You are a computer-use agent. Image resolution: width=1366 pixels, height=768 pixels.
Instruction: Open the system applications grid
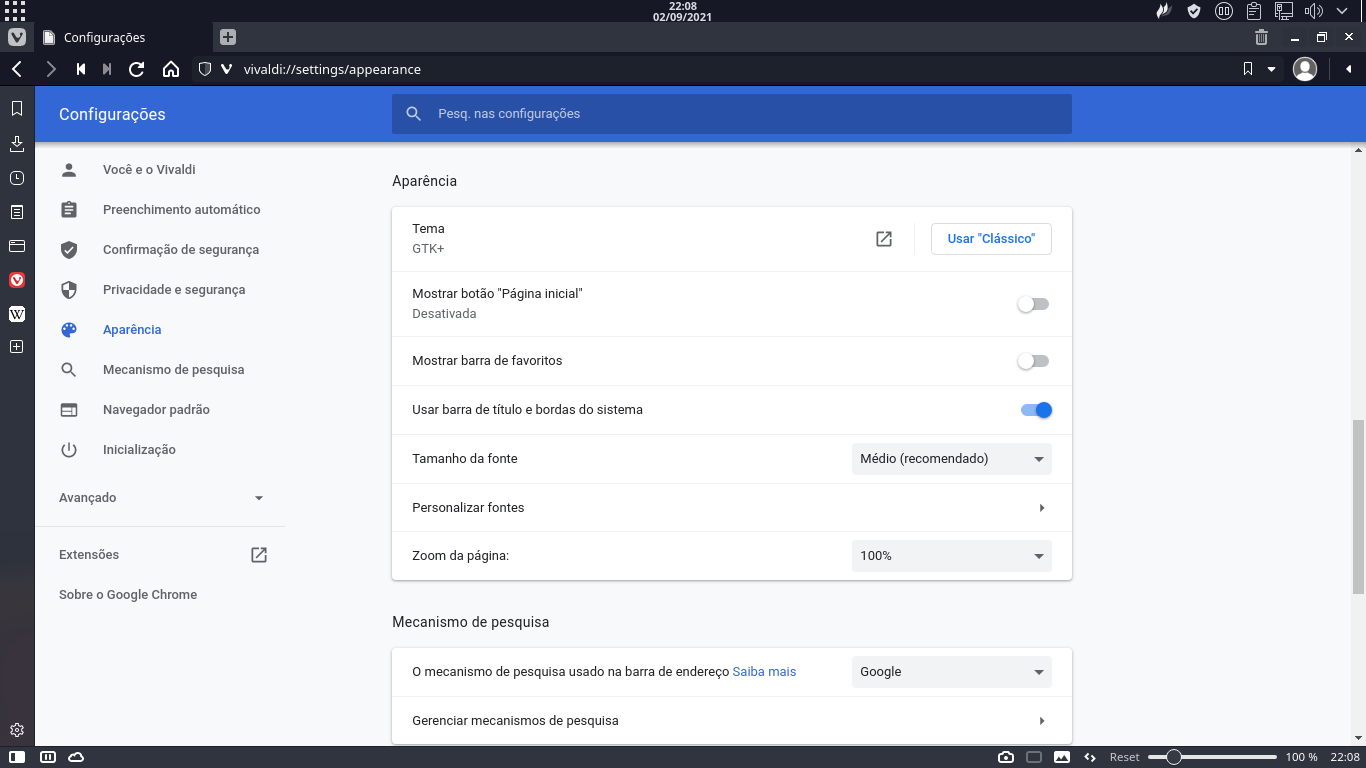point(15,11)
